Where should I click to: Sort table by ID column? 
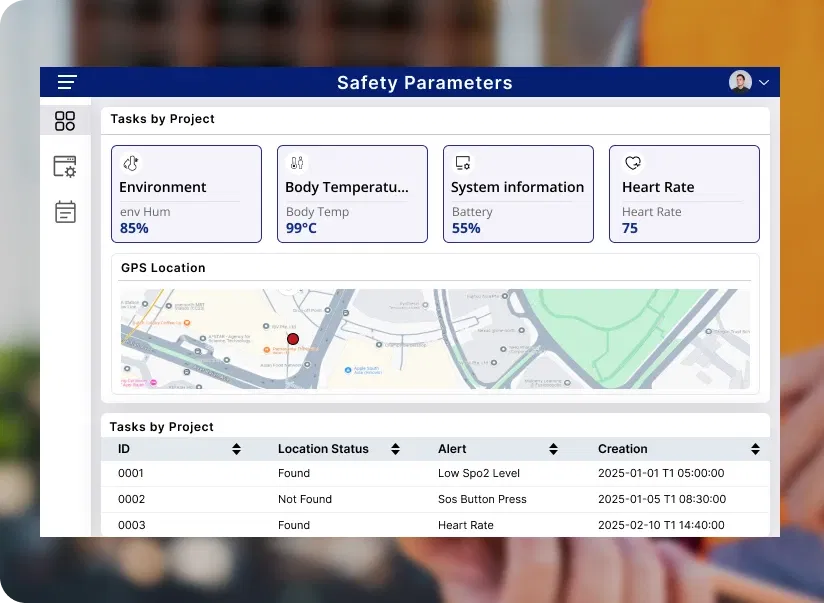click(236, 449)
